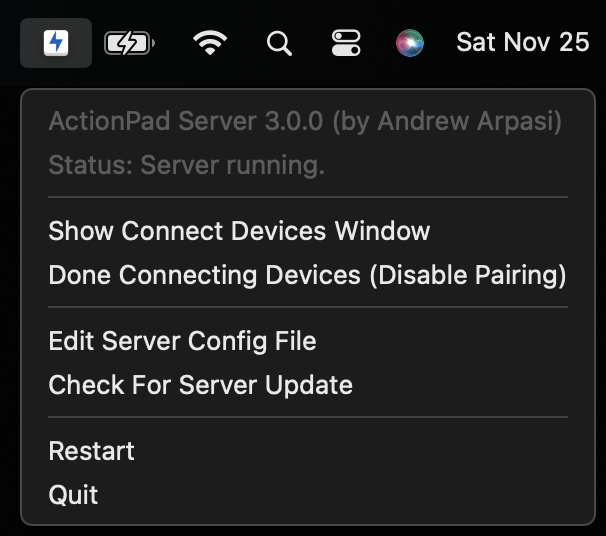This screenshot has width=606, height=536.
Task: Click the Sat Nov 25 date
Action: click(x=523, y=42)
